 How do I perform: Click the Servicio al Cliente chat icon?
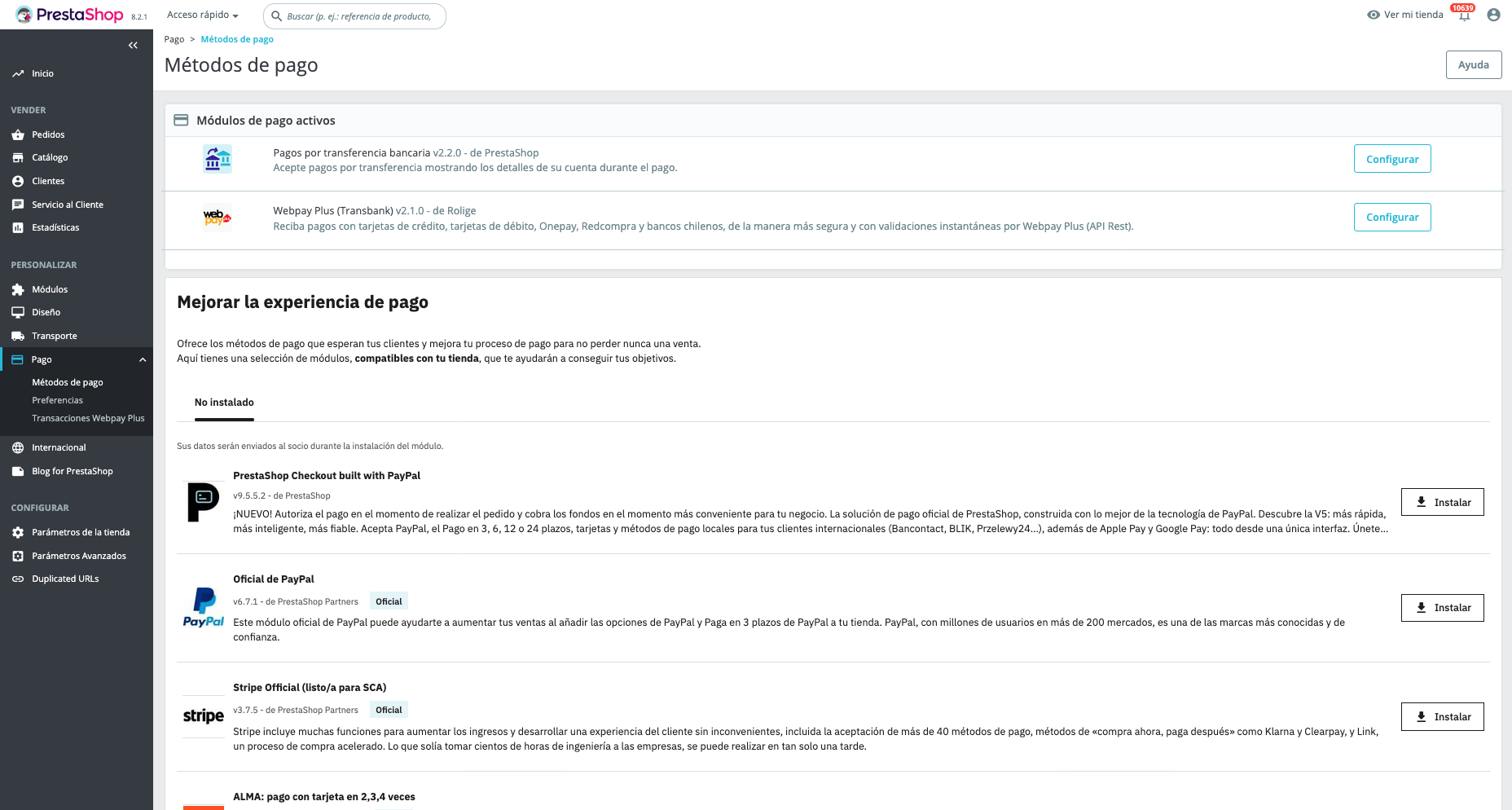(x=18, y=205)
